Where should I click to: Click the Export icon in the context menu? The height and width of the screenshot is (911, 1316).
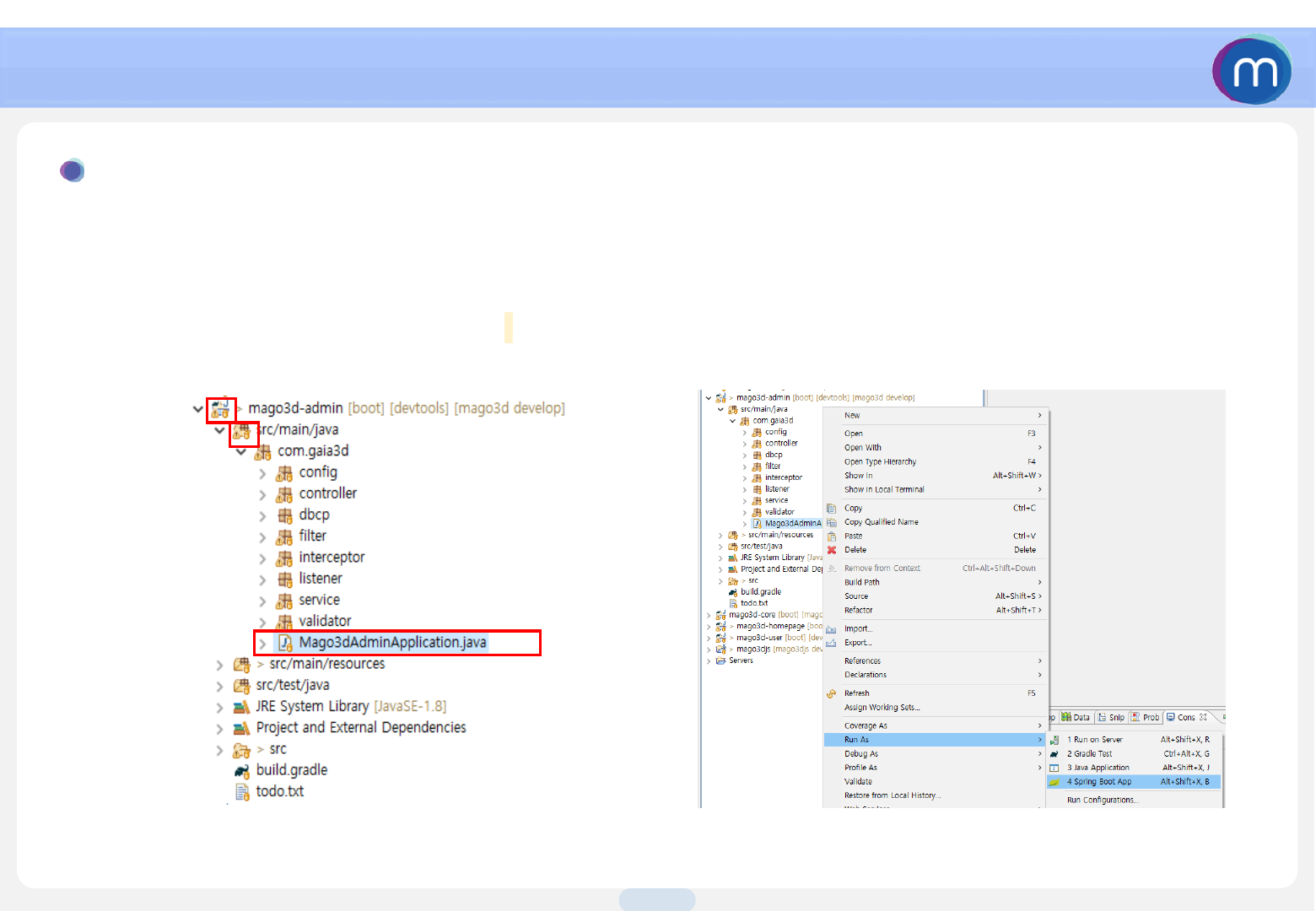(832, 643)
